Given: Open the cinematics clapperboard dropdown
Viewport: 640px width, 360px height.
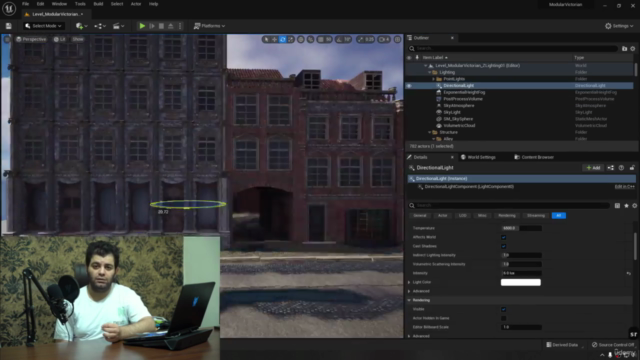Looking at the screenshot, I should (118, 26).
